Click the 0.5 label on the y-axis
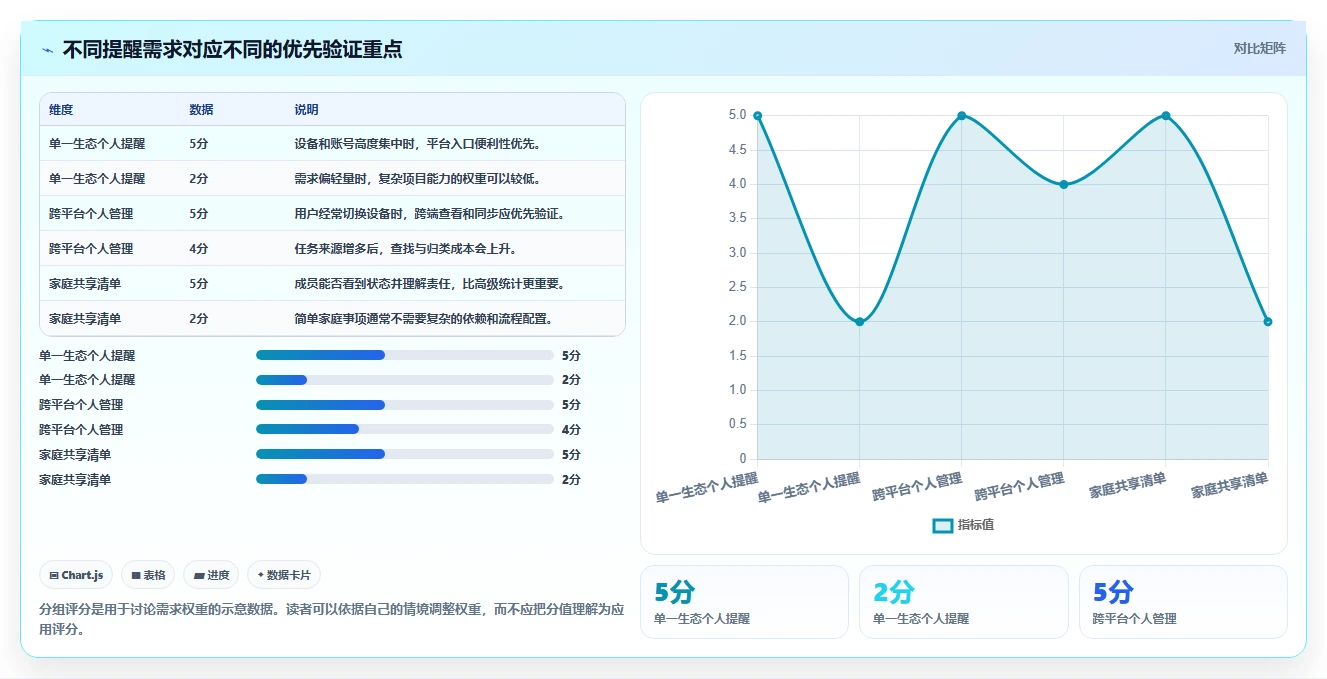The height and width of the screenshot is (679, 1327). pos(738,425)
